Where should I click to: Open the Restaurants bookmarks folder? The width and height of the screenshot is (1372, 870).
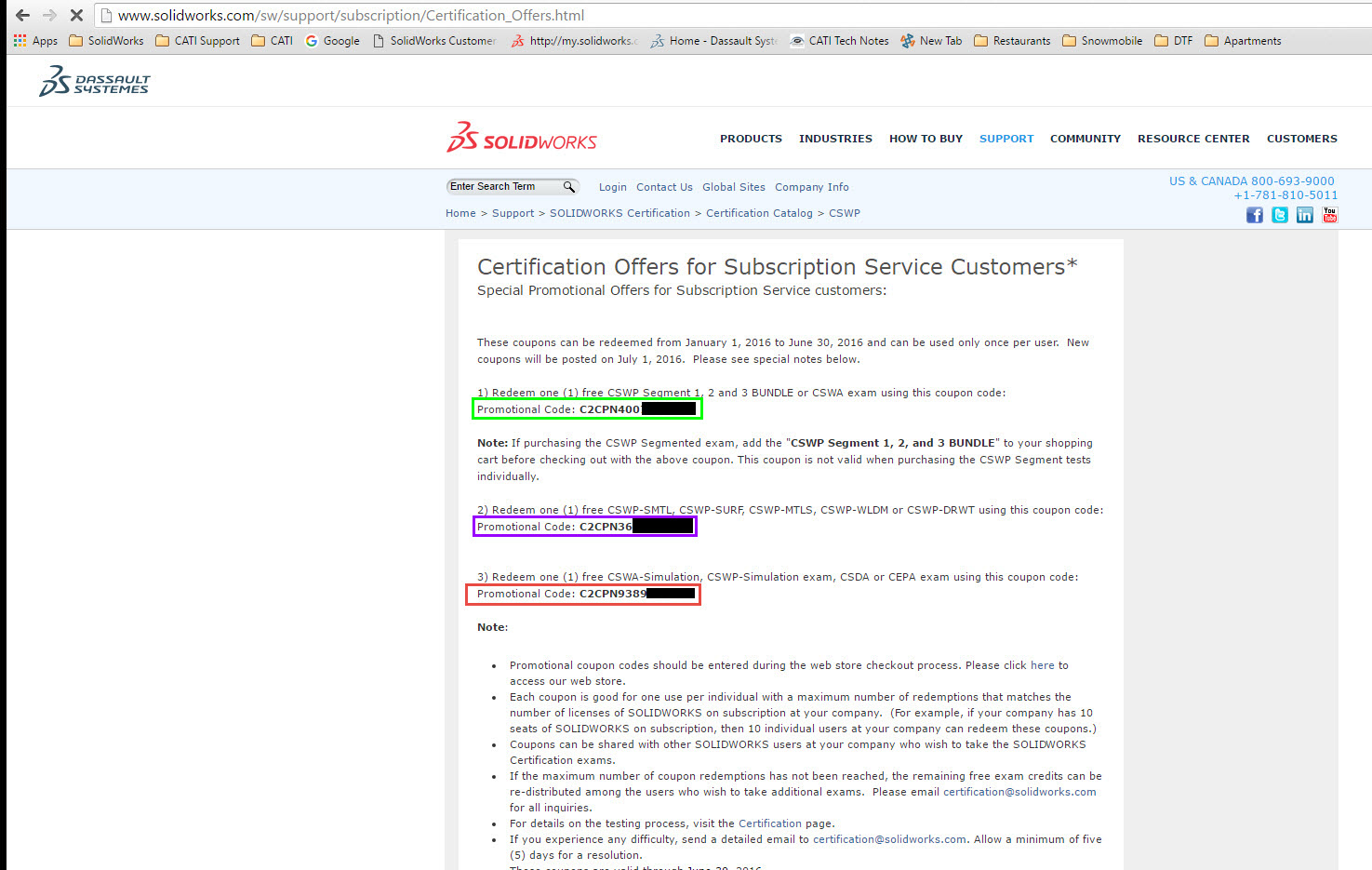coord(1012,41)
